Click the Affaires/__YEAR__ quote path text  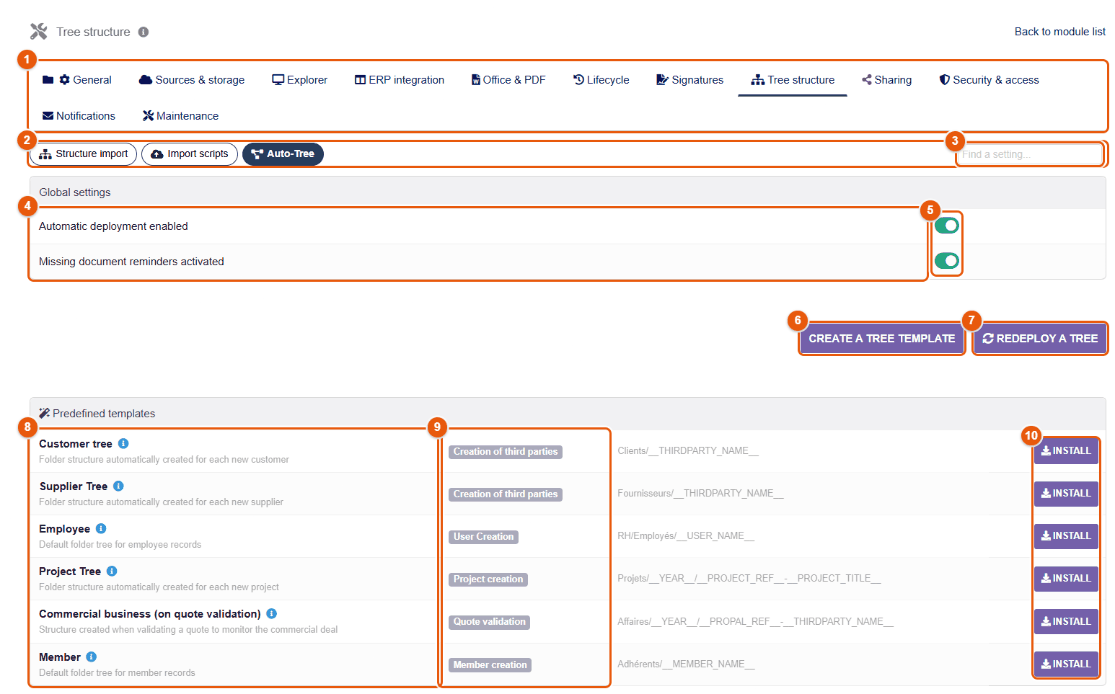click(x=755, y=621)
